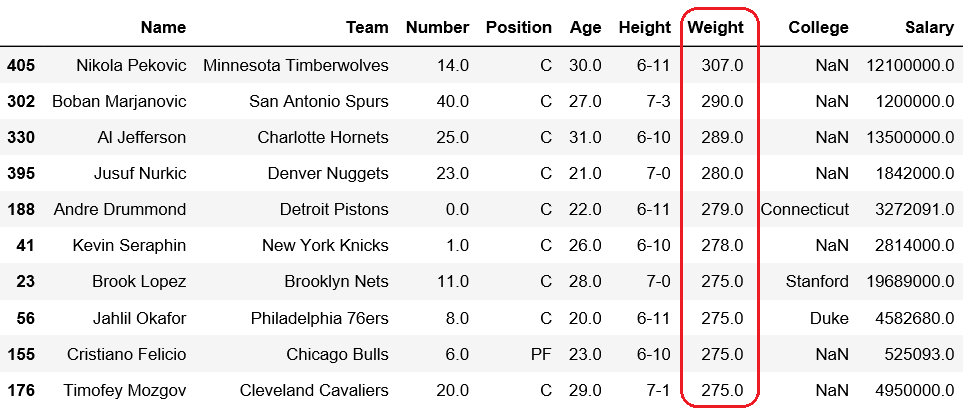The width and height of the screenshot is (972, 414).
Task: Click the Connecticut college cell
Action: pyautogui.click(x=805, y=209)
